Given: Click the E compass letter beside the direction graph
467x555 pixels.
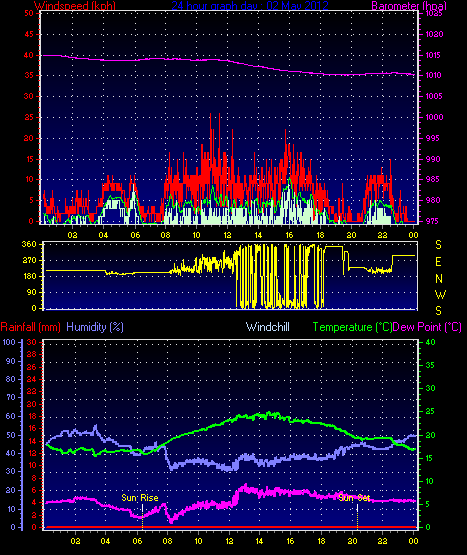Looking at the screenshot, I should (x=438, y=262).
